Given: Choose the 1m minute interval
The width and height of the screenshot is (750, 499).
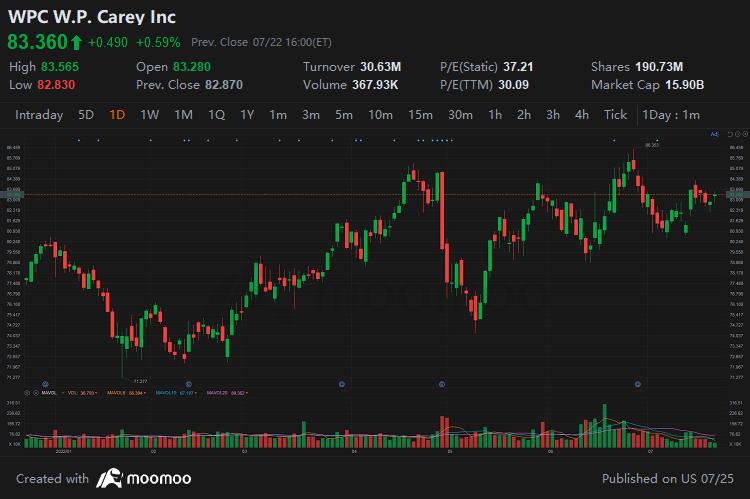Looking at the screenshot, I should point(278,115).
